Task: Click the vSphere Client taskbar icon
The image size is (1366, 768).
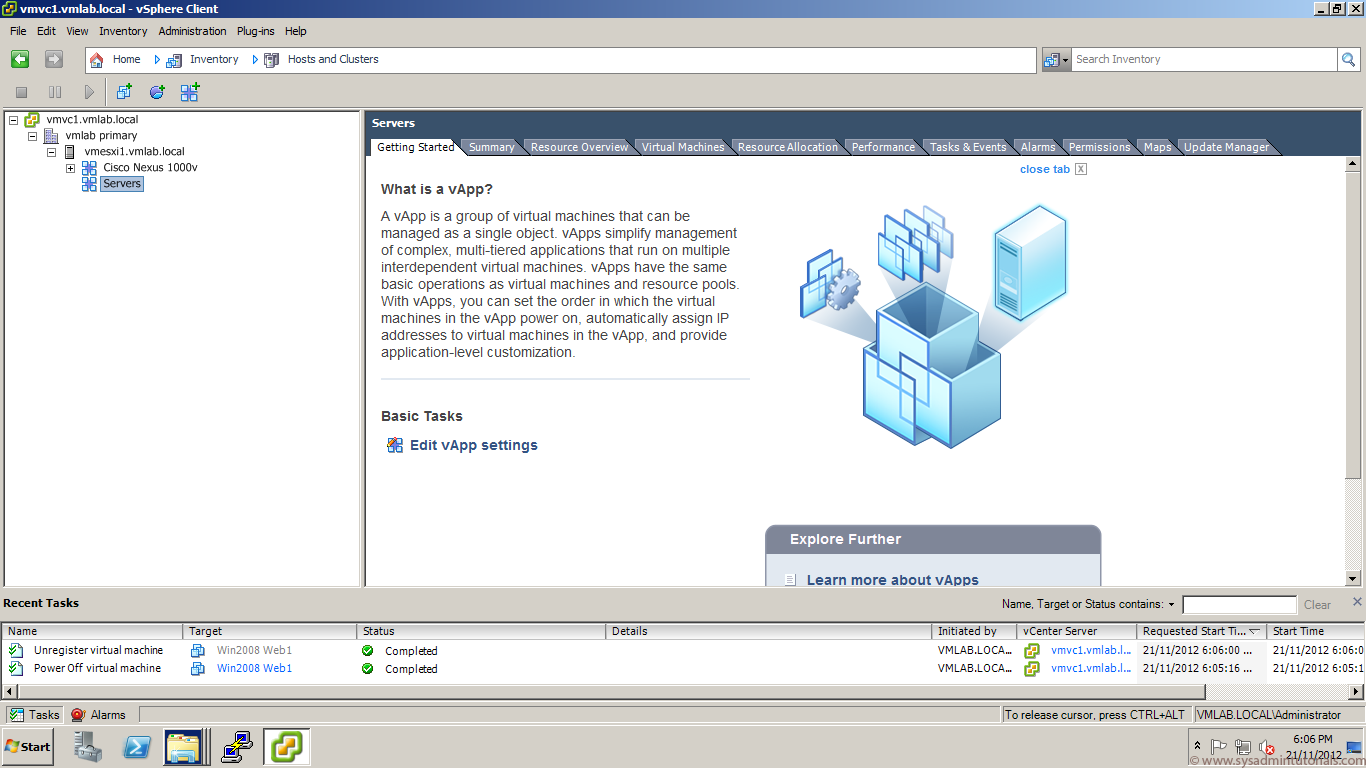Action: (287, 747)
